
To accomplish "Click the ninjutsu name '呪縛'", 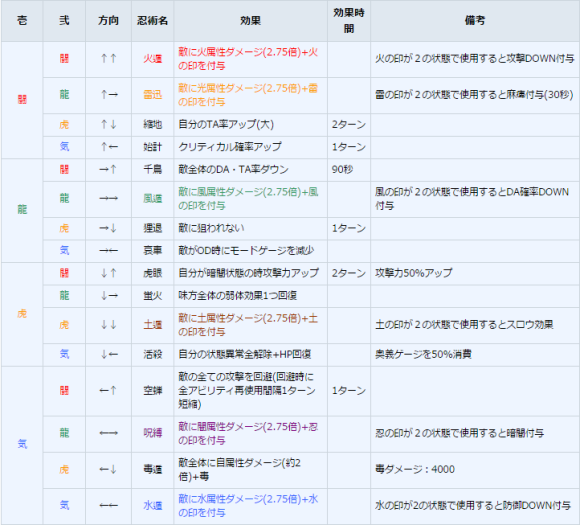I will coord(152,433).
